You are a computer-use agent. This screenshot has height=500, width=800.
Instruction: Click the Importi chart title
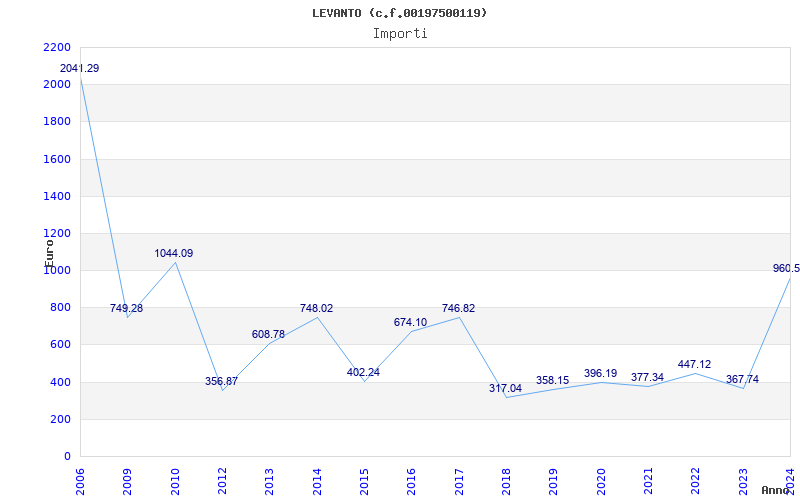point(400,34)
